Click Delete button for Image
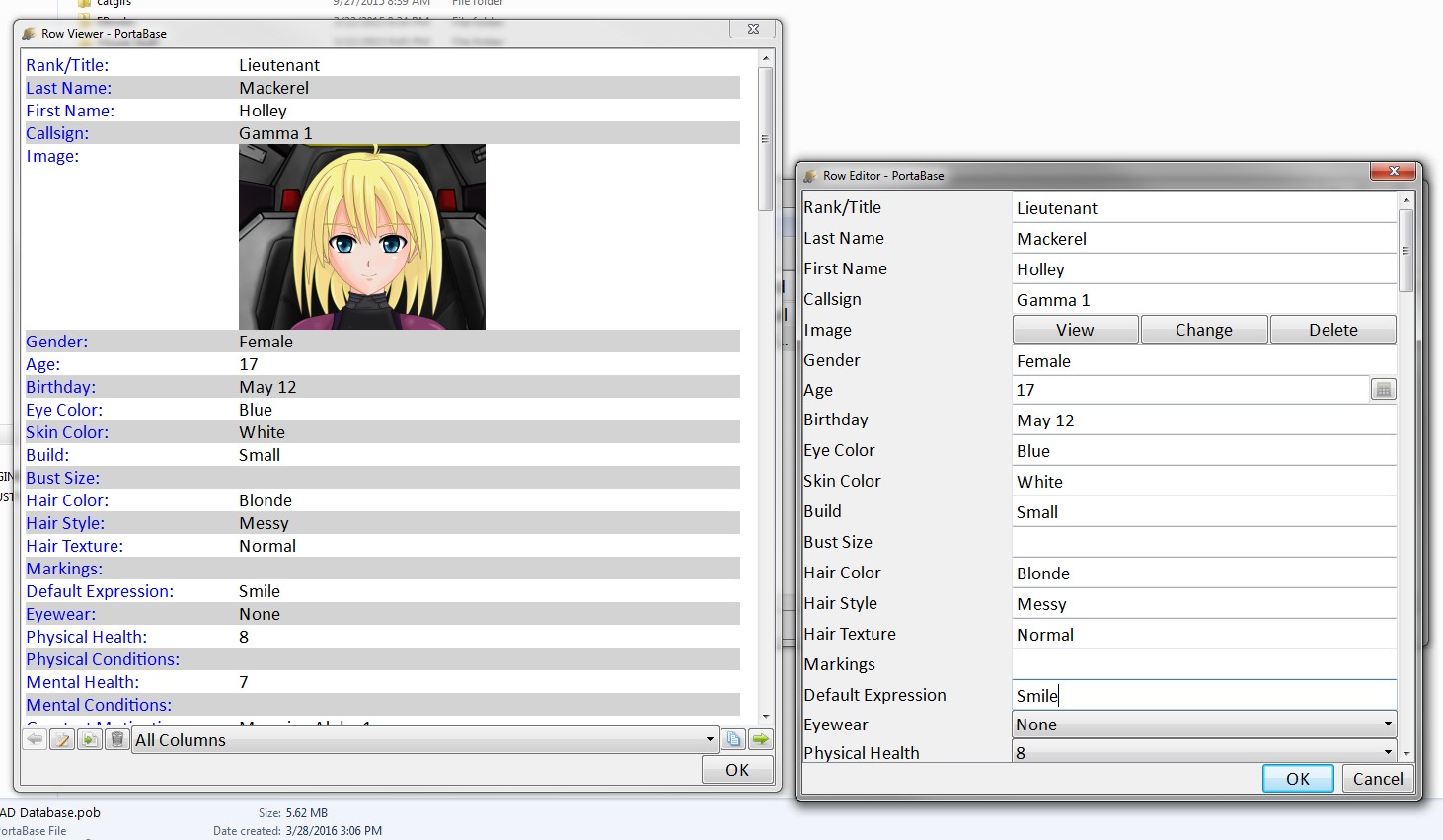The height and width of the screenshot is (840, 1443). pos(1333,330)
